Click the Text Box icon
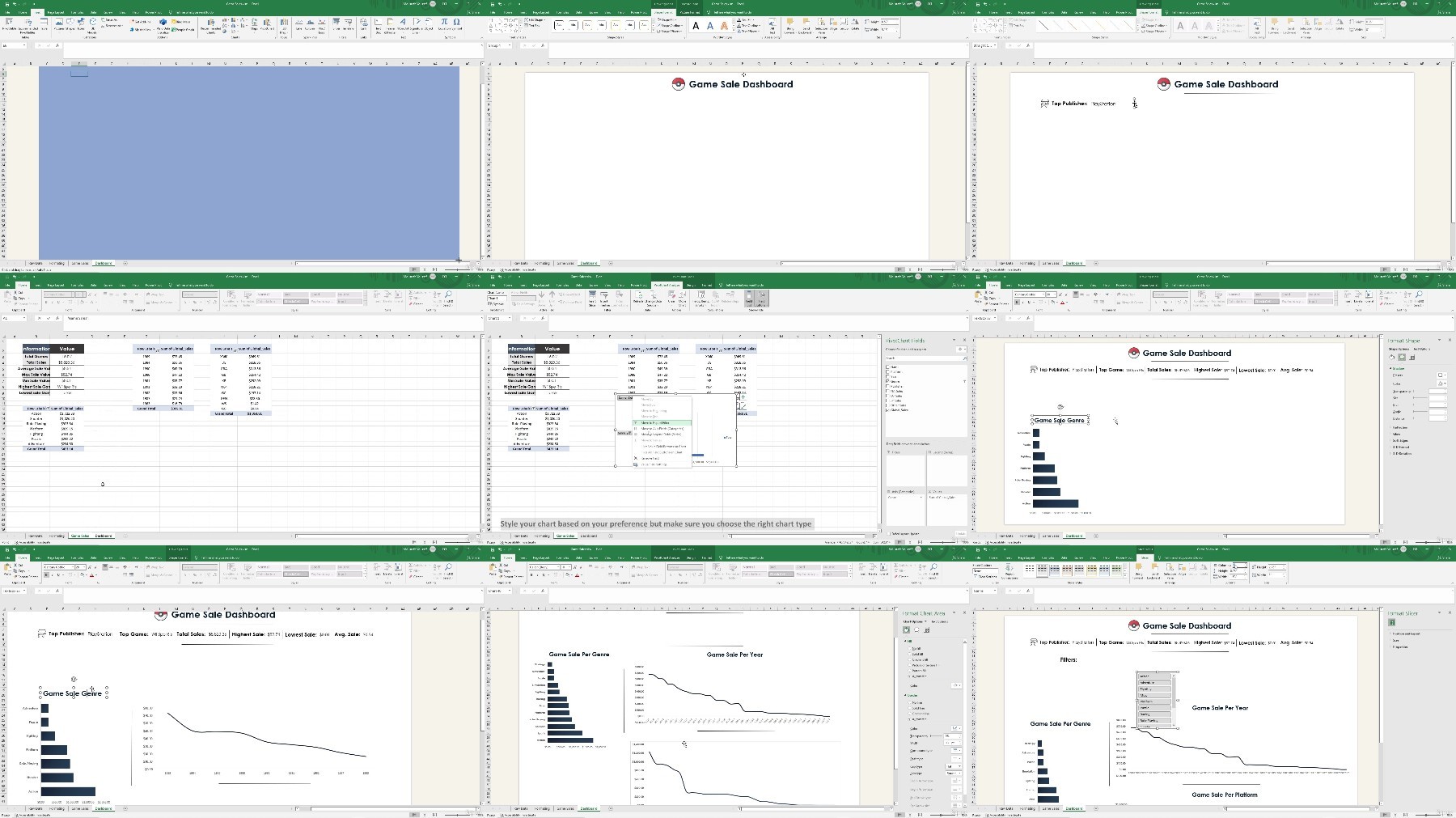Screen dimensions: 1456x818 point(378,26)
